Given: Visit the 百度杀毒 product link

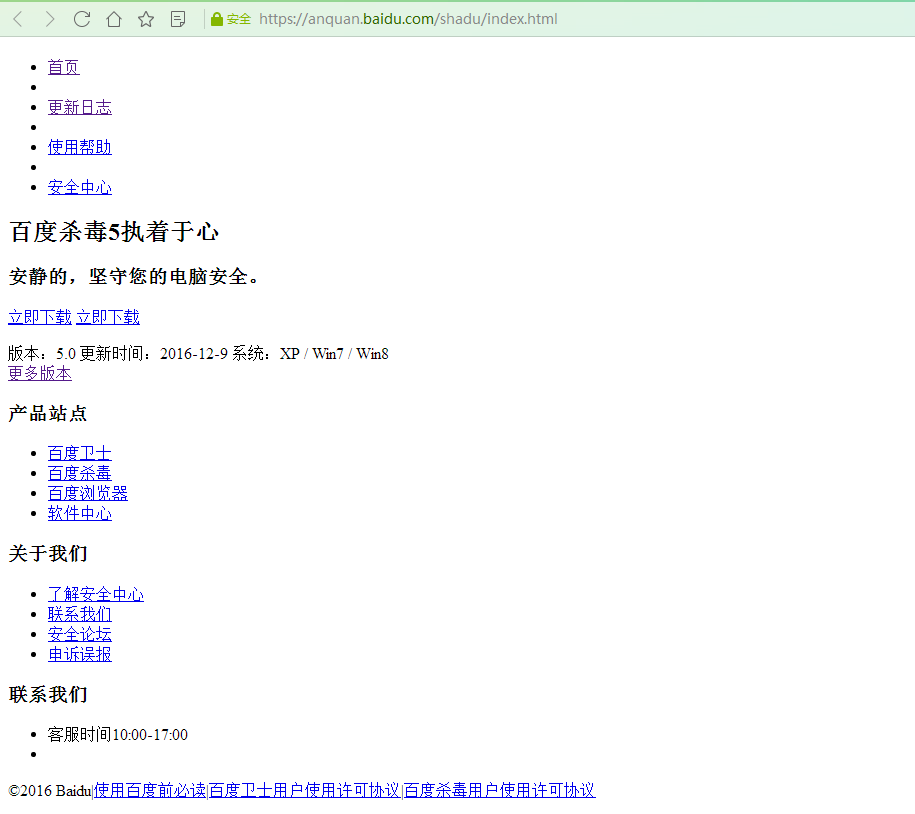Looking at the screenshot, I should [79, 473].
